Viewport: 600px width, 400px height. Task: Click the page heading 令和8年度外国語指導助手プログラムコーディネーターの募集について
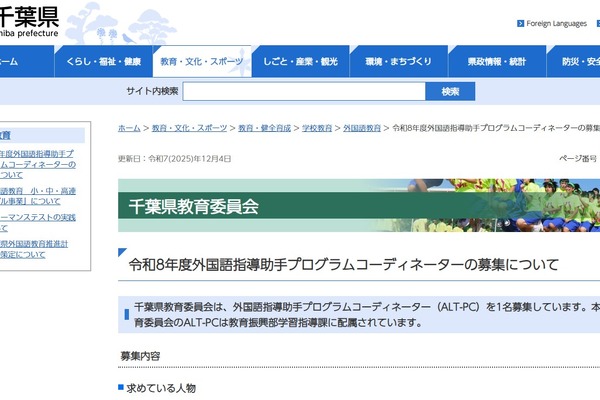tap(344, 264)
